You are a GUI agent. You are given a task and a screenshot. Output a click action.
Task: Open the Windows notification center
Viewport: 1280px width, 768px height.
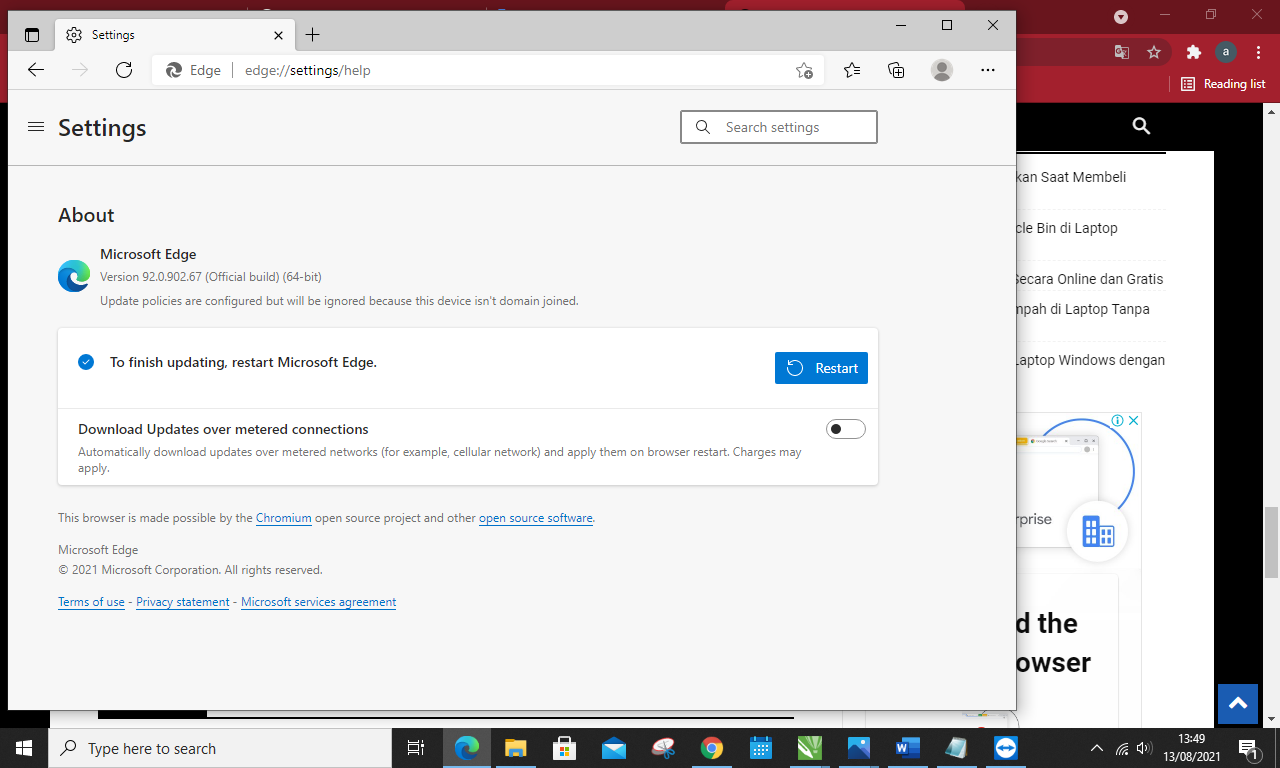pyautogui.click(x=1248, y=748)
